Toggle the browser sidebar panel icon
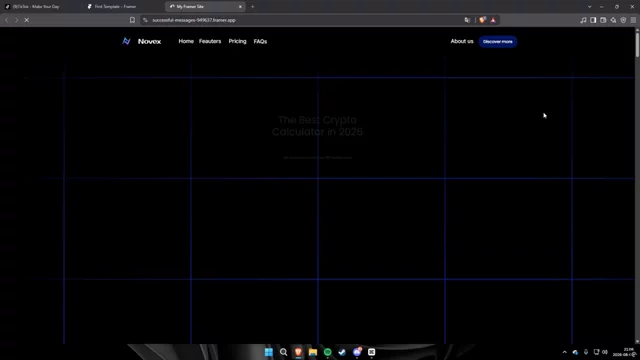Viewport: 640px width, 360px height. (593, 20)
